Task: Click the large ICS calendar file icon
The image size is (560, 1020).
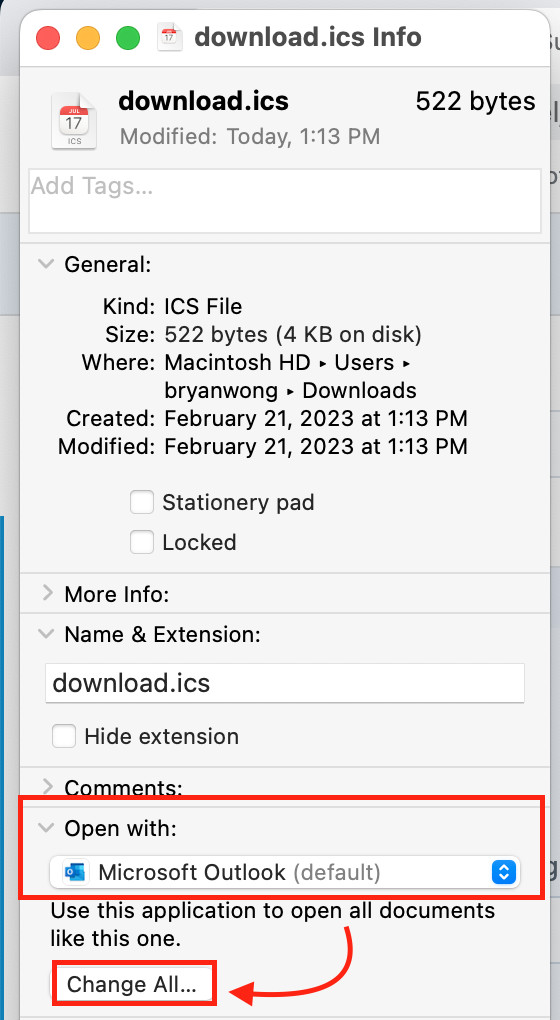Action: click(x=74, y=121)
